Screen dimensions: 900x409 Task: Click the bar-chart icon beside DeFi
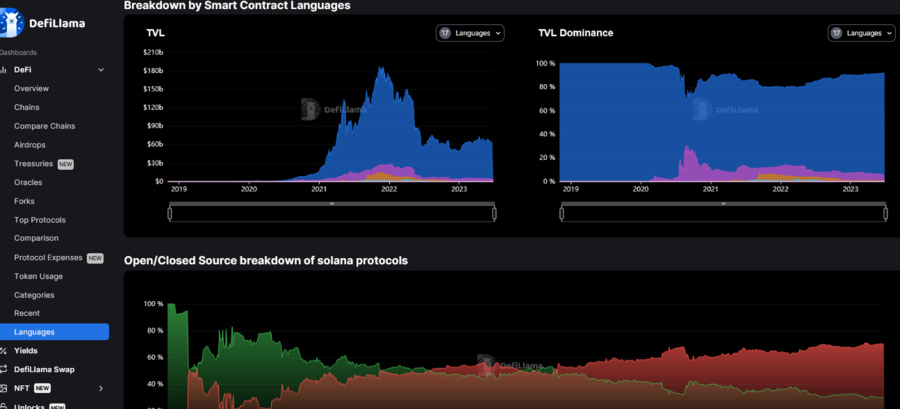[x=3, y=70]
